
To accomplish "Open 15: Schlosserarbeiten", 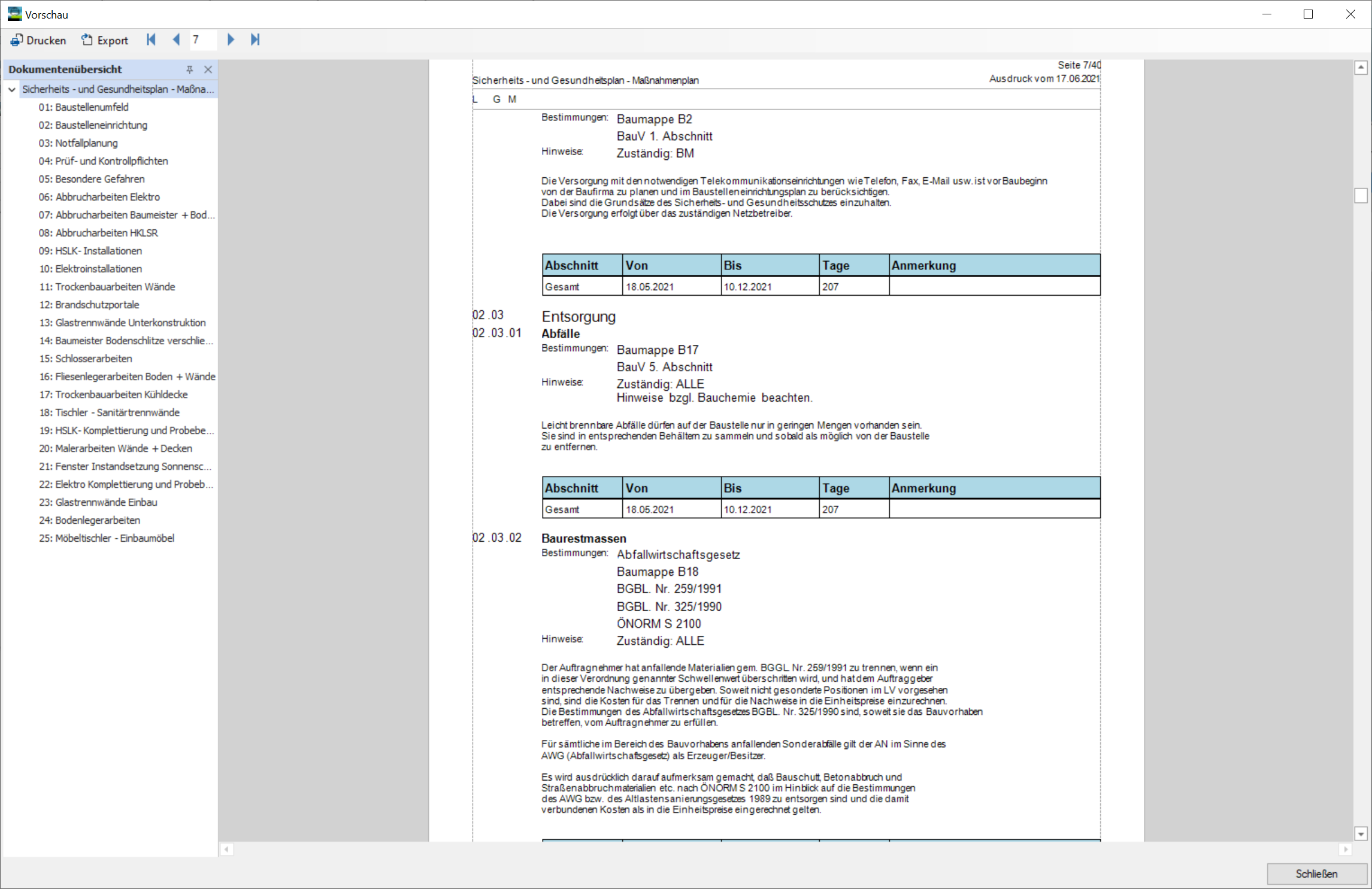I will (x=86, y=359).
